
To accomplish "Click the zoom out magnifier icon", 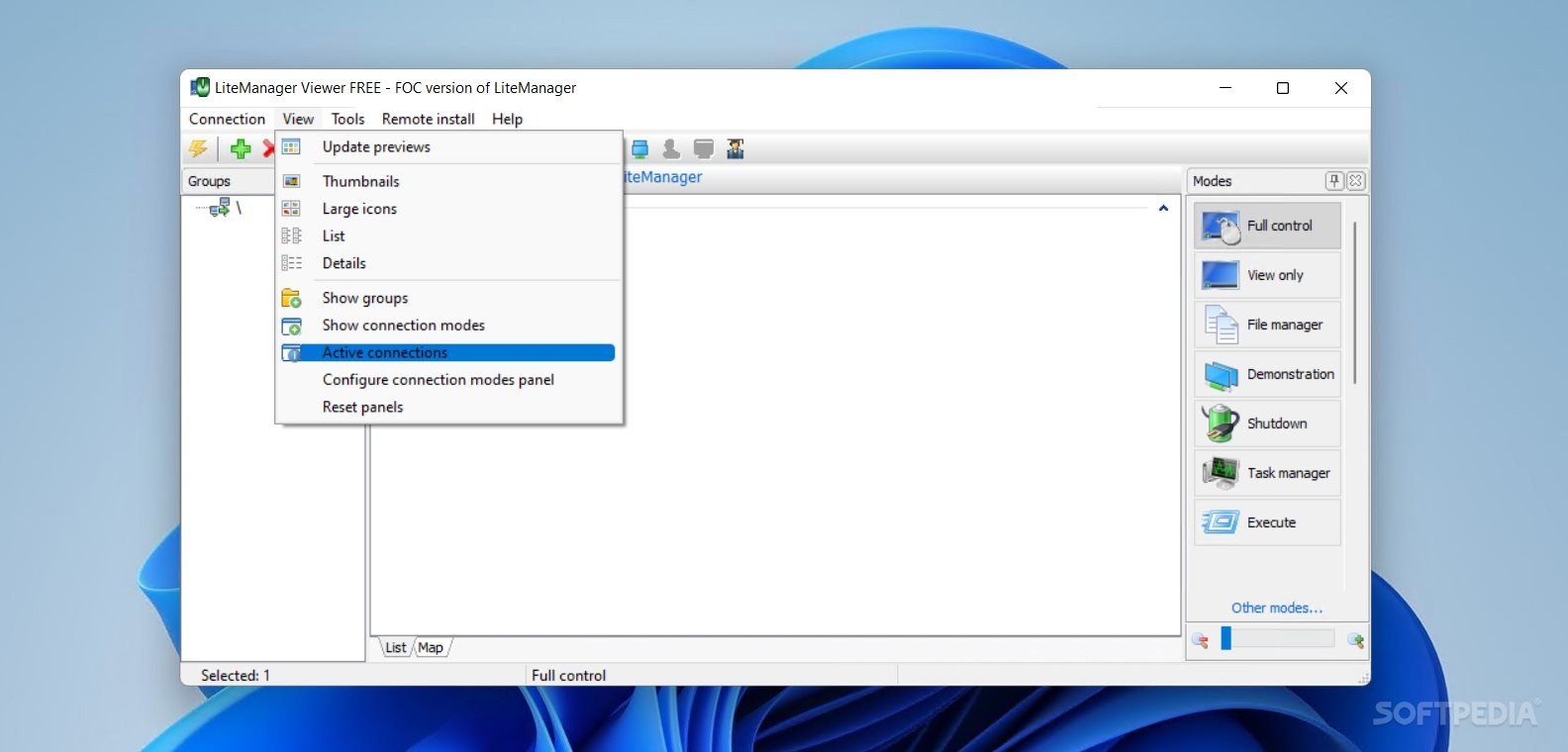I will [1201, 640].
